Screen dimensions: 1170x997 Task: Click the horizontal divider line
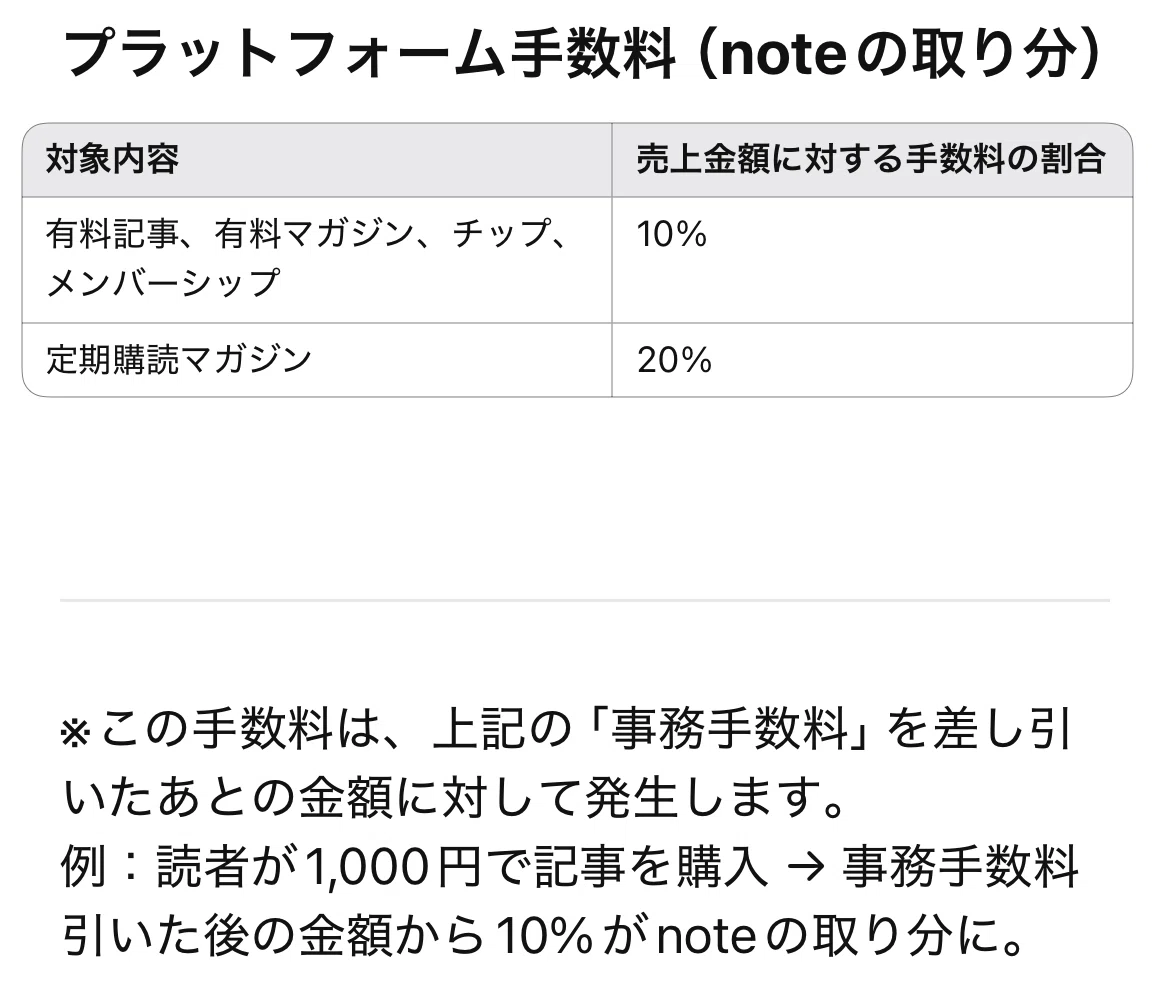(x=585, y=599)
